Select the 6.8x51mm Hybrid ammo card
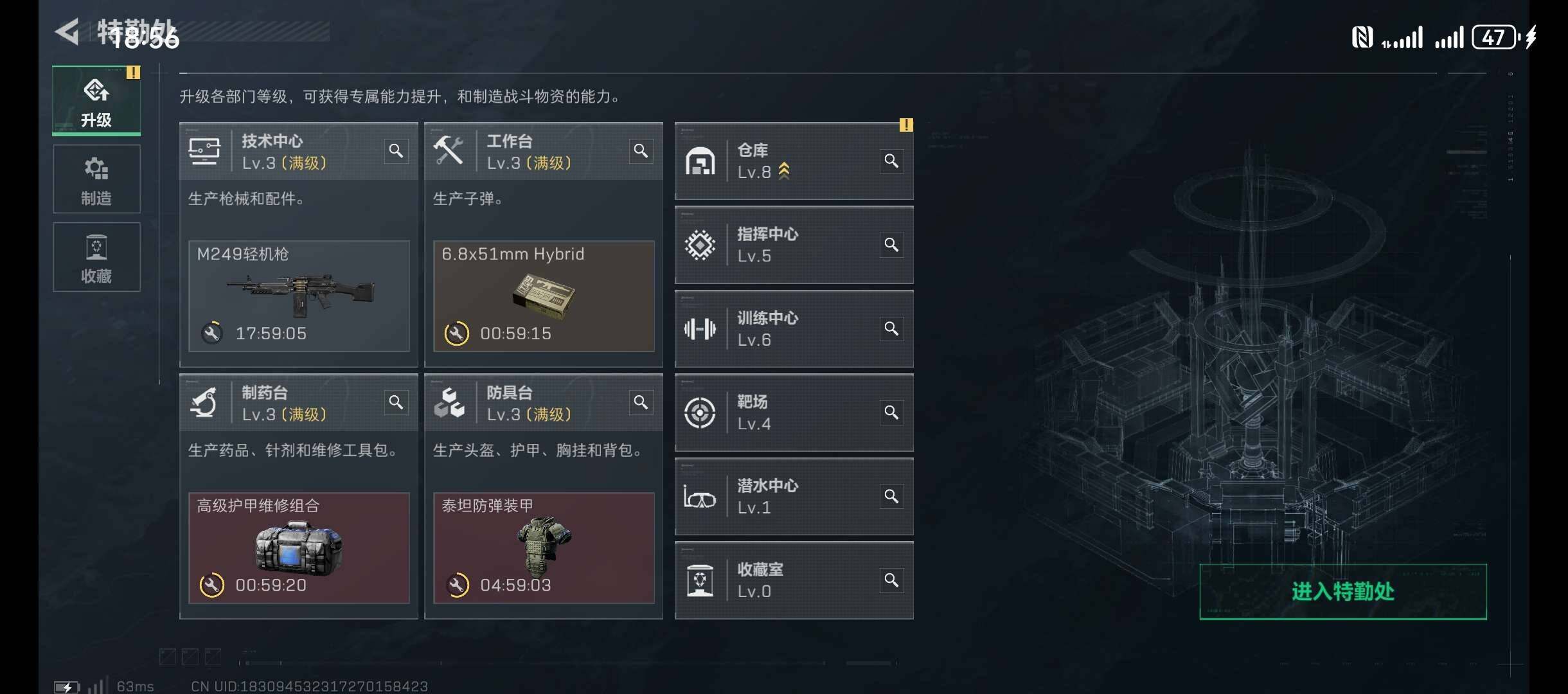This screenshot has height=694, width=1568. click(544, 296)
